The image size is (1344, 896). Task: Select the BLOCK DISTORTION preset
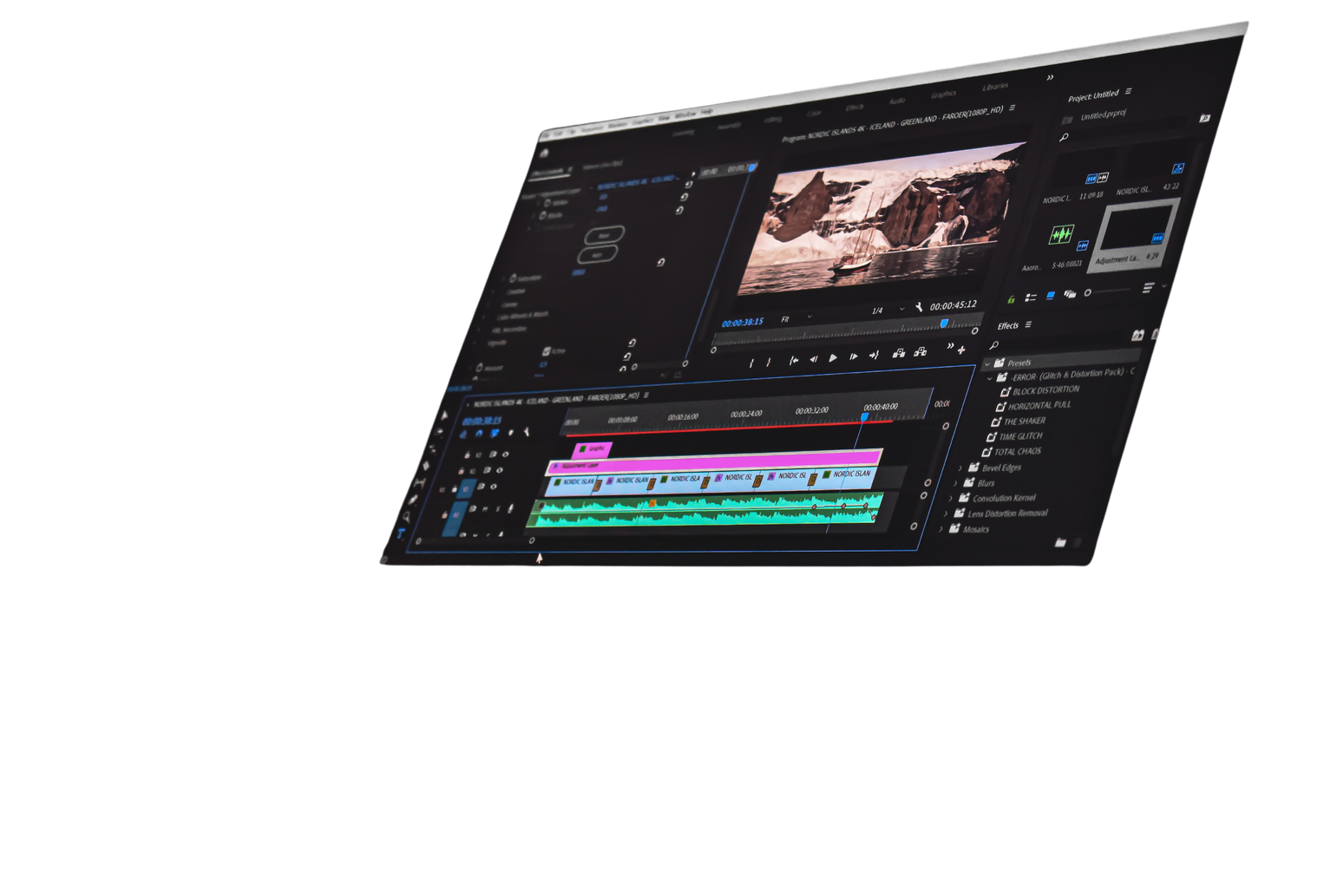point(1046,390)
